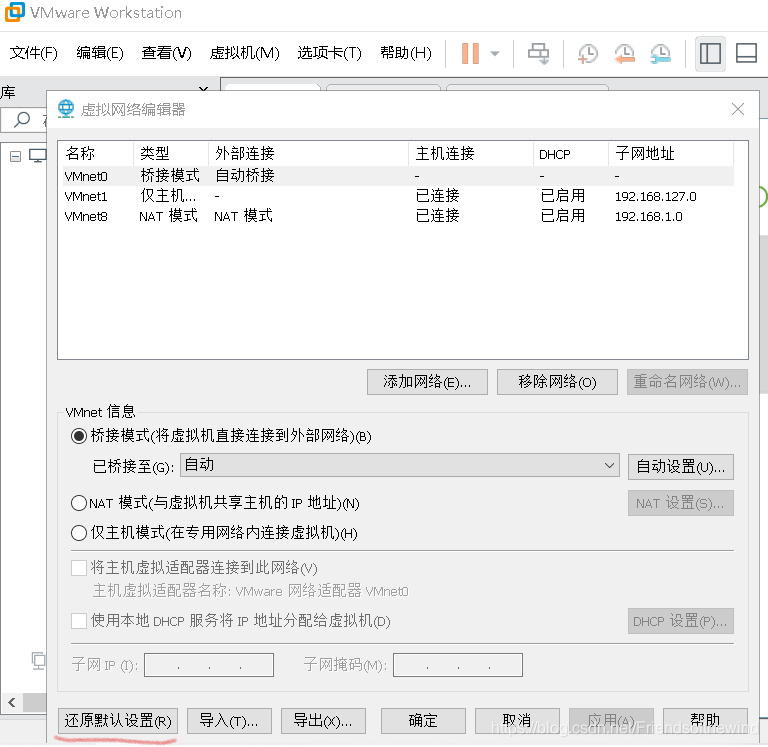Revert to snapshot using the clock-arrow icon
The width and height of the screenshot is (768, 747).
pyautogui.click(x=624, y=53)
